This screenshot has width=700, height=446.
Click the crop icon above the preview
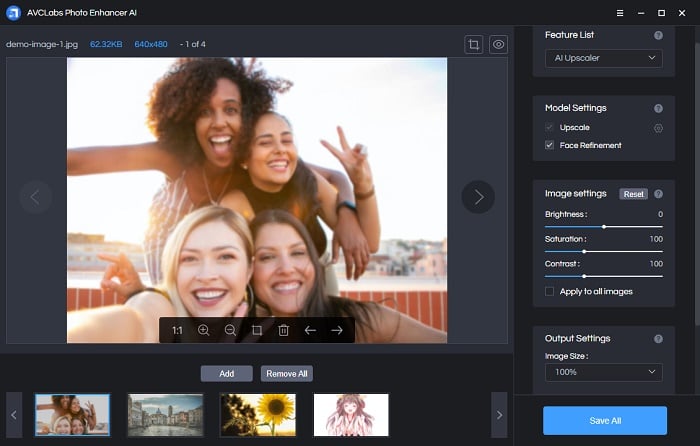point(474,45)
